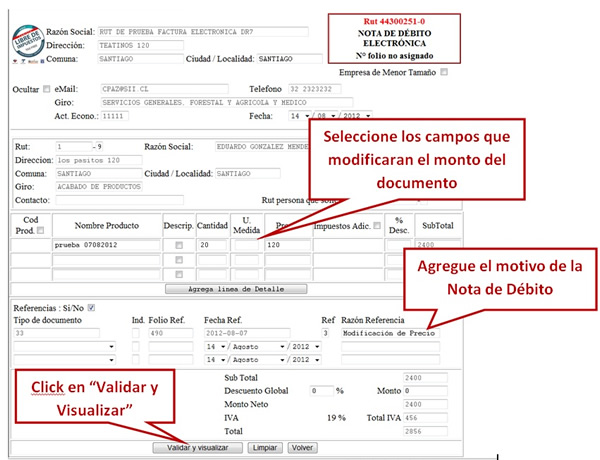The width and height of the screenshot is (600, 460).
Task: Click receiver Giro field ACABADO DE PRODUCTOS
Action: tap(99, 186)
